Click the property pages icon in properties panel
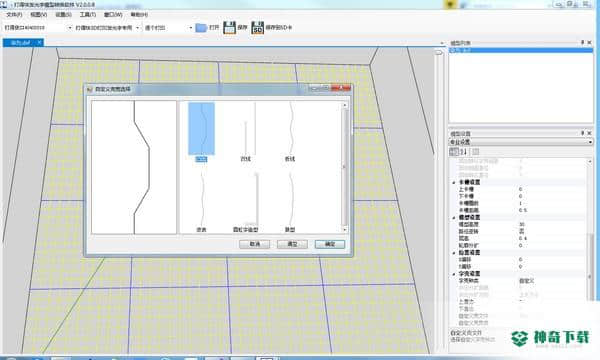 point(476,152)
